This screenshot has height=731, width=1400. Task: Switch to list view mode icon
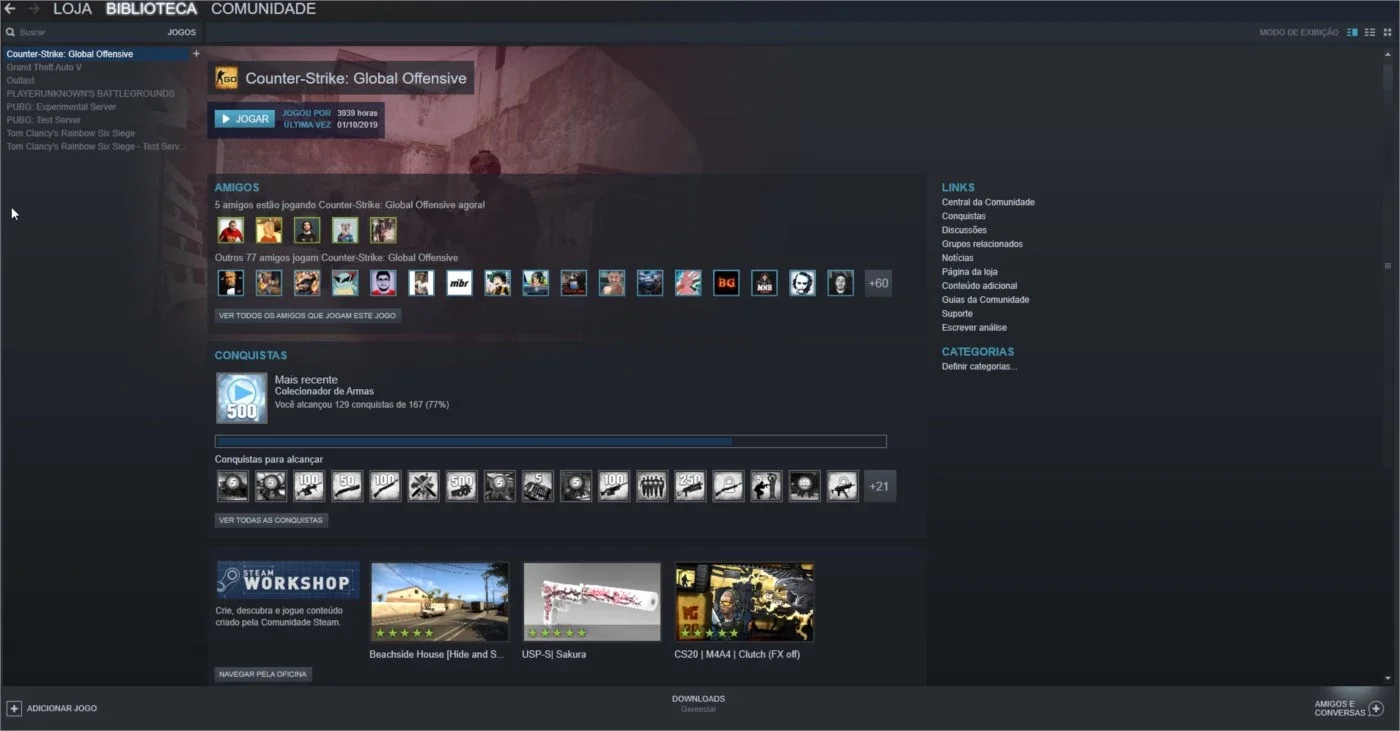click(x=1370, y=33)
